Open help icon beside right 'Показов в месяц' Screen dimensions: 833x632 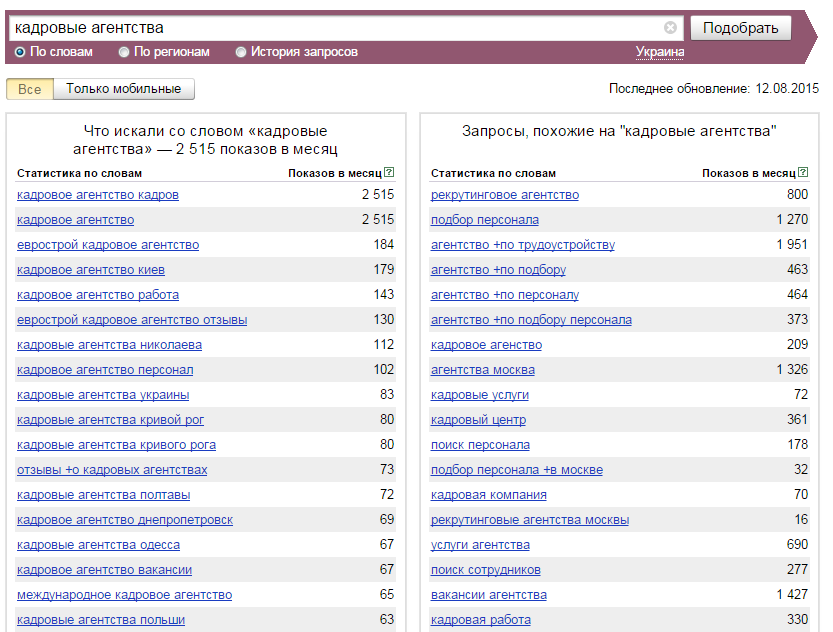[803, 172]
